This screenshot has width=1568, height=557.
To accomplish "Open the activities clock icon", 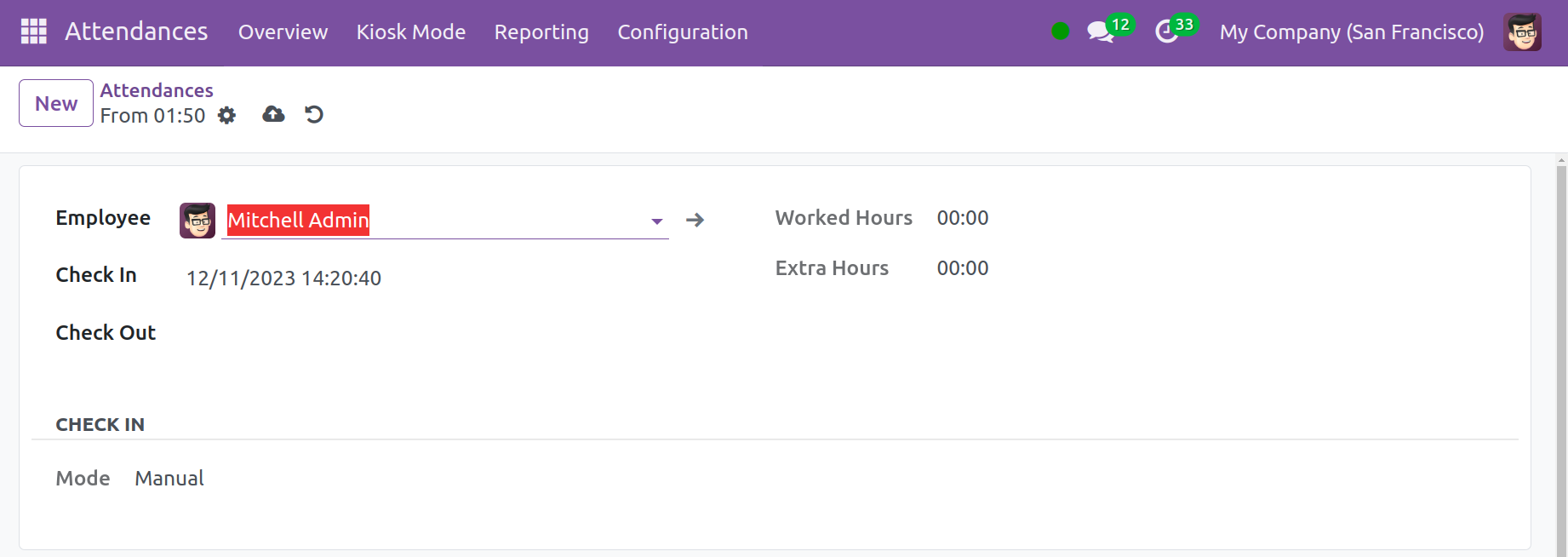I will point(1166,32).
